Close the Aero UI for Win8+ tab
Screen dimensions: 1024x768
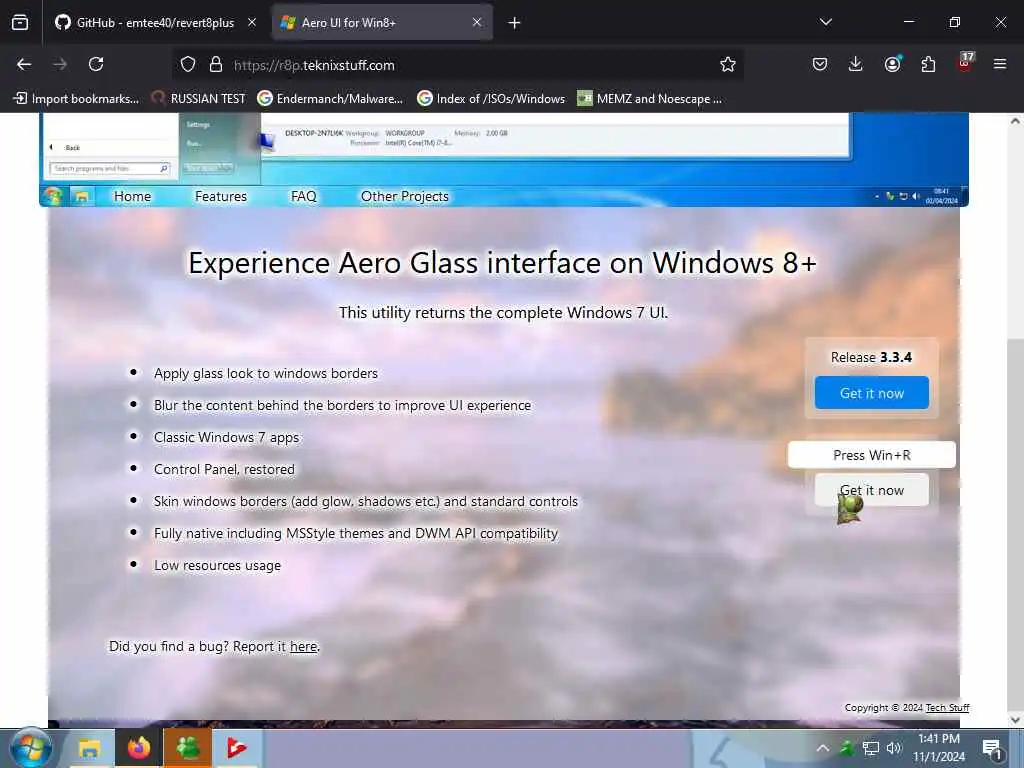(x=477, y=22)
